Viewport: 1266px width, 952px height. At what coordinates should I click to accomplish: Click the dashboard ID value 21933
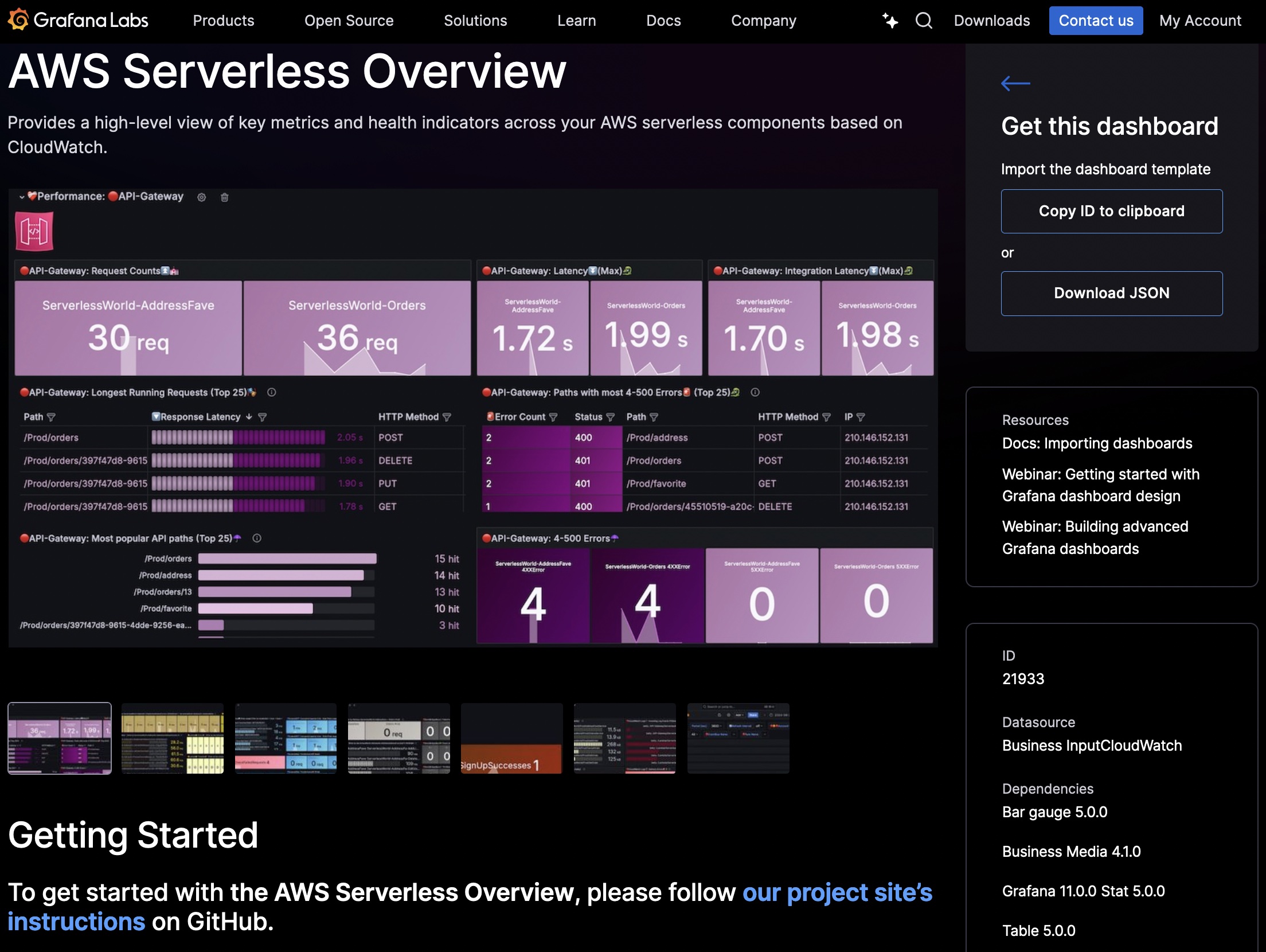point(1023,679)
